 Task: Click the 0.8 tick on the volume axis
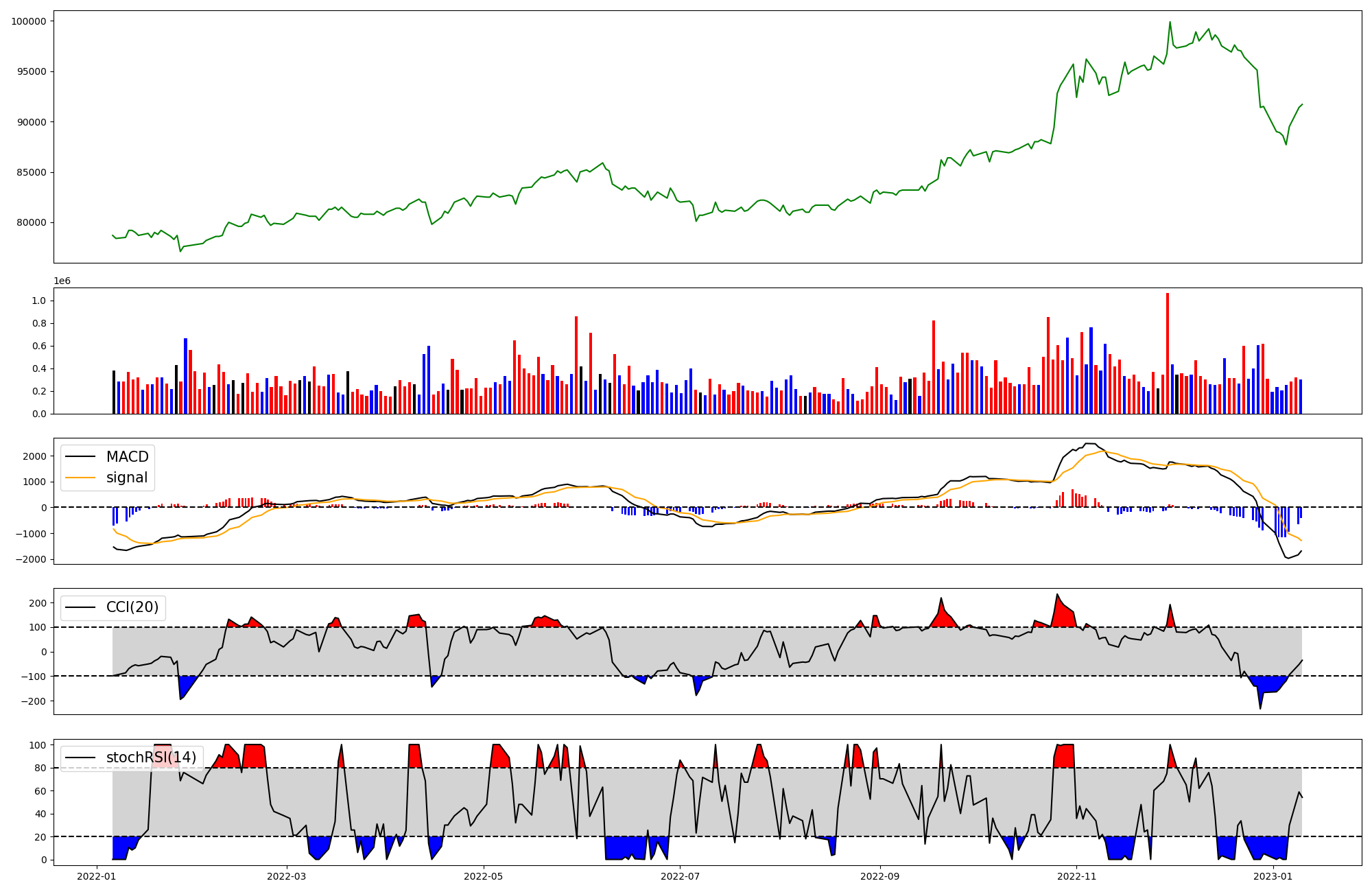click(x=39, y=323)
